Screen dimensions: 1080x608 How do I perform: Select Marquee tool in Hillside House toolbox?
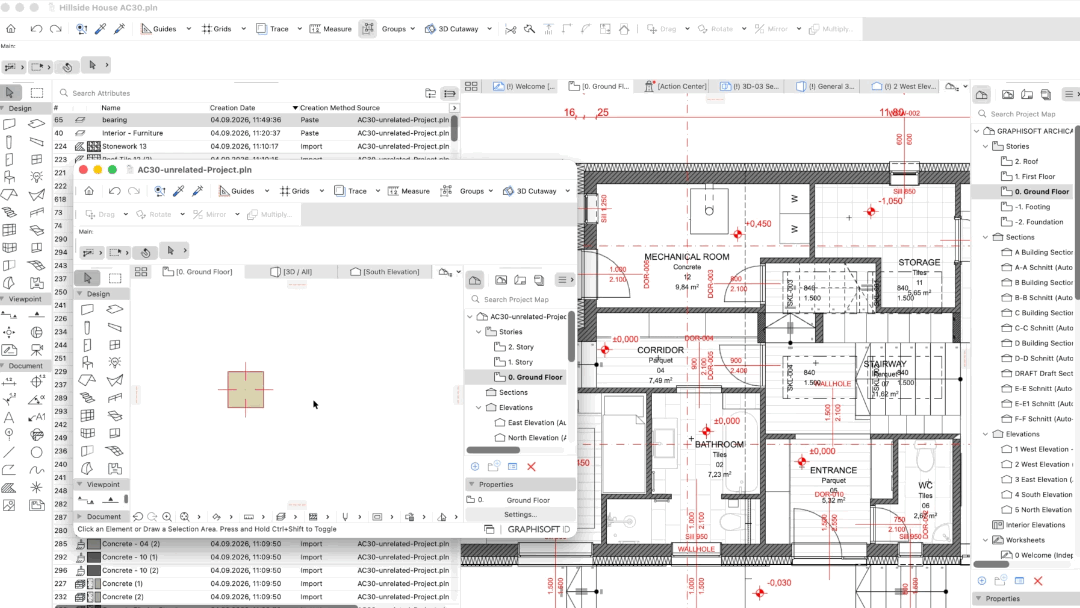tap(37, 92)
